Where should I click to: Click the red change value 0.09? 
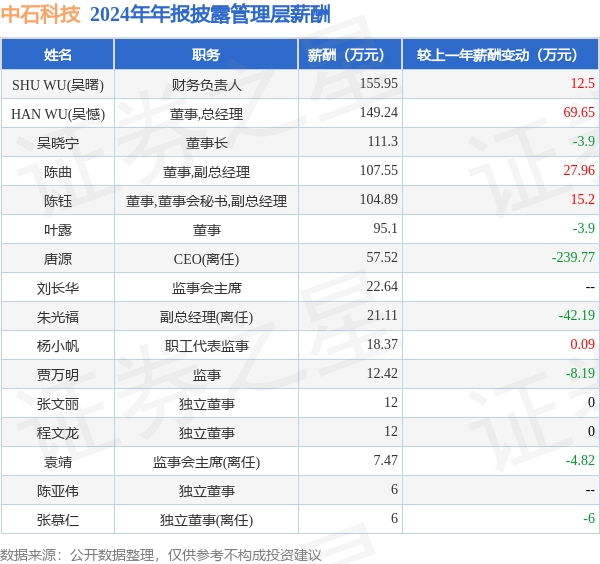point(582,344)
